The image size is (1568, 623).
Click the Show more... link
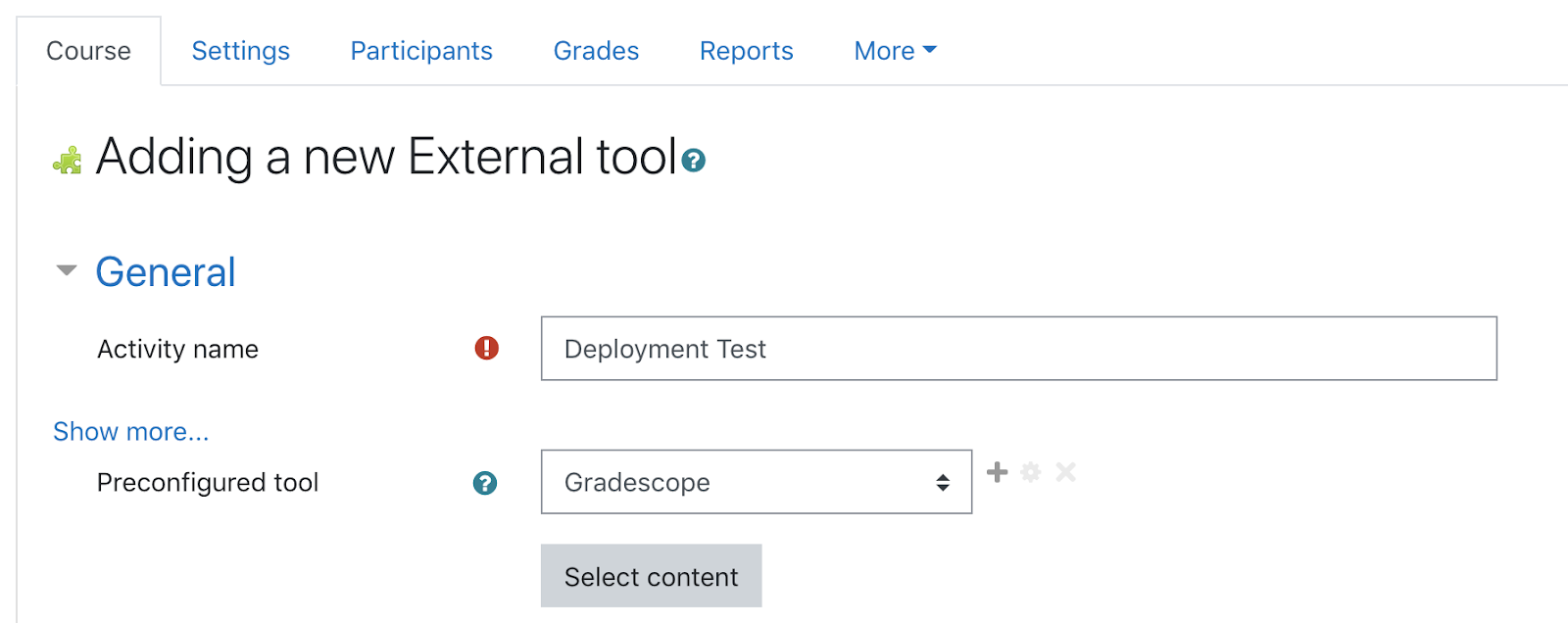coord(131,432)
